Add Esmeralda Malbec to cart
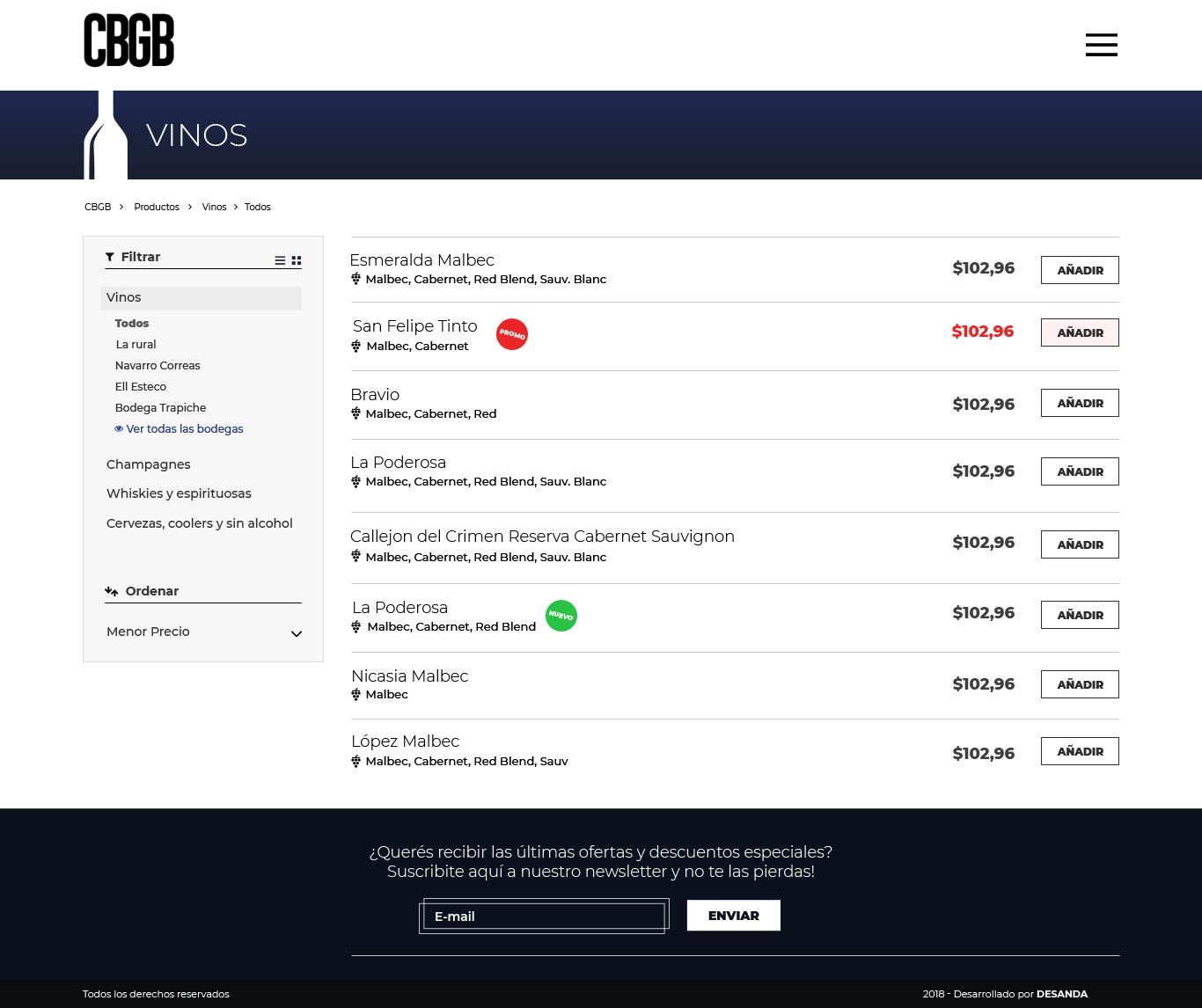This screenshot has width=1202, height=1008. [1080, 270]
